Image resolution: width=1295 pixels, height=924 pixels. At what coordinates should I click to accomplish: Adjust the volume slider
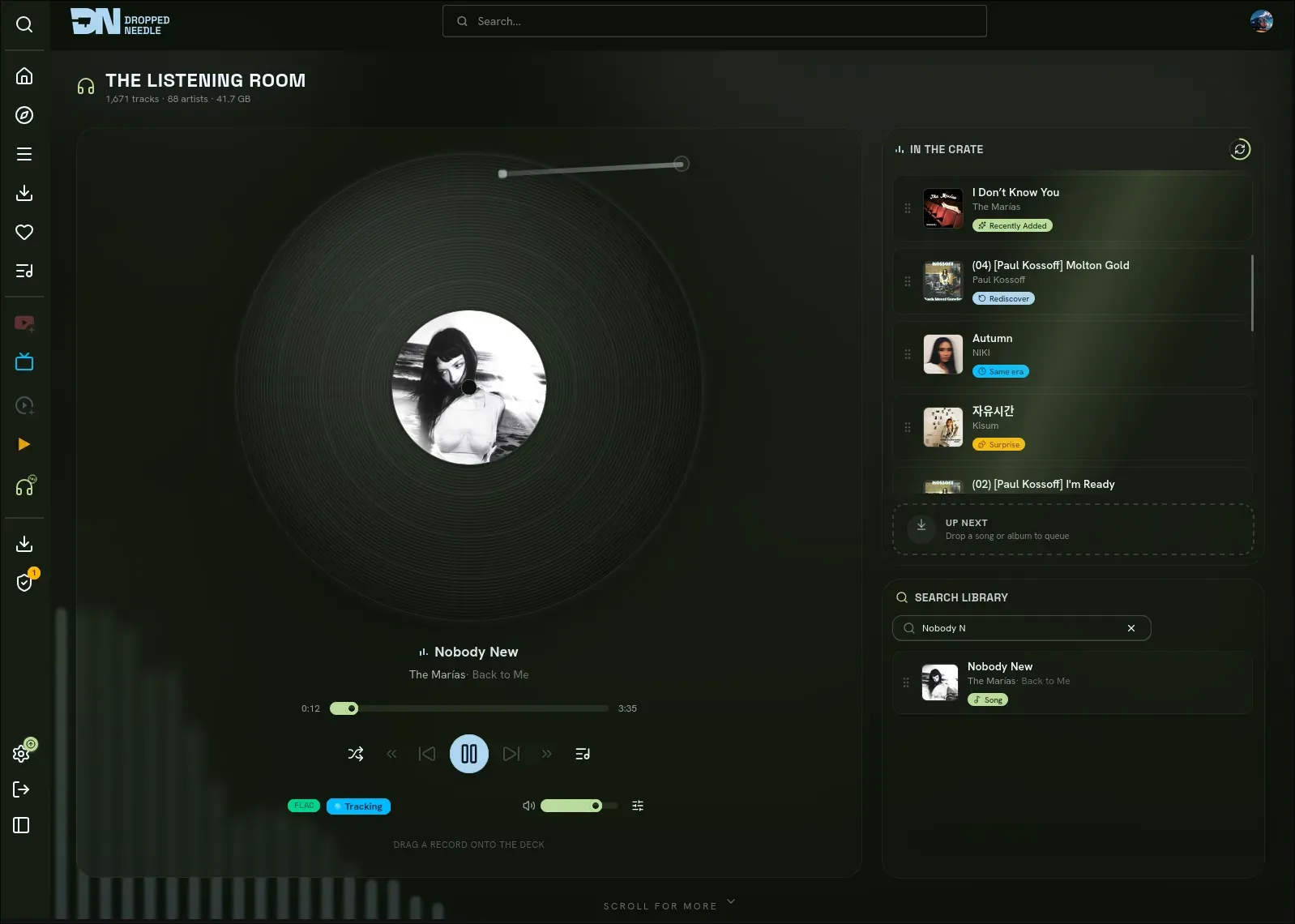(579, 806)
